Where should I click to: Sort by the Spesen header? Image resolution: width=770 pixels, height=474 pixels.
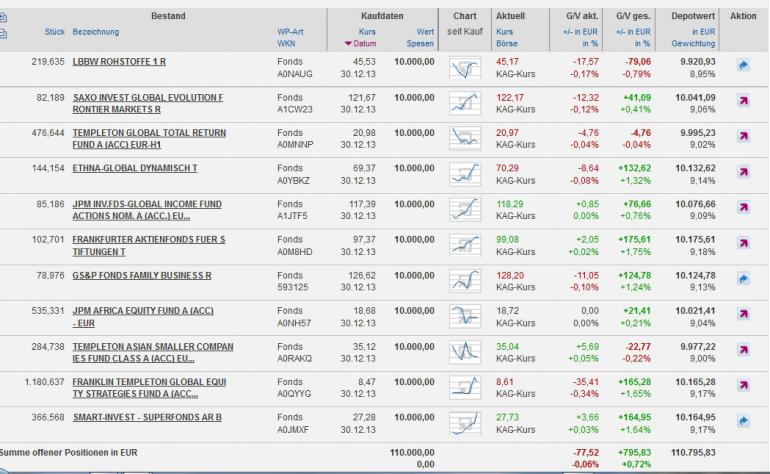click(x=425, y=44)
